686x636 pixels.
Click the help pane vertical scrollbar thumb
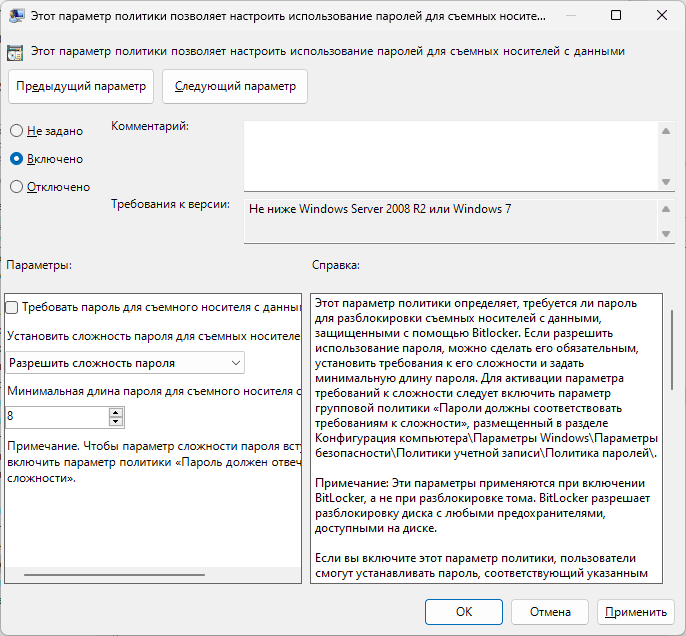pyautogui.click(x=672, y=350)
